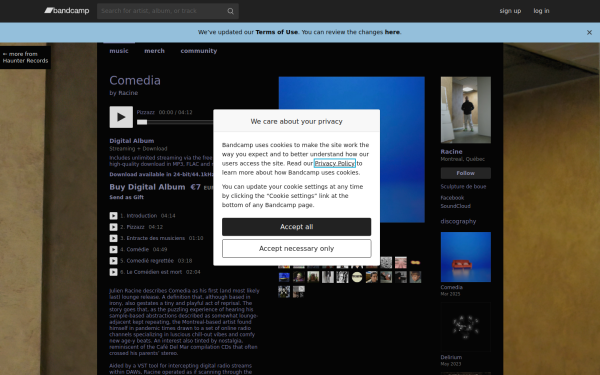Click Send as Gift
Screen dimensions: 600x375
click(127, 197)
